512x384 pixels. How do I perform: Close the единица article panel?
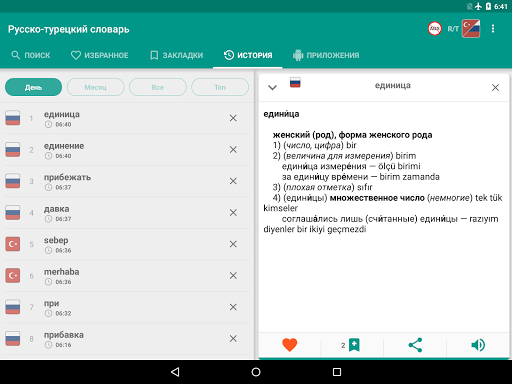pos(495,87)
